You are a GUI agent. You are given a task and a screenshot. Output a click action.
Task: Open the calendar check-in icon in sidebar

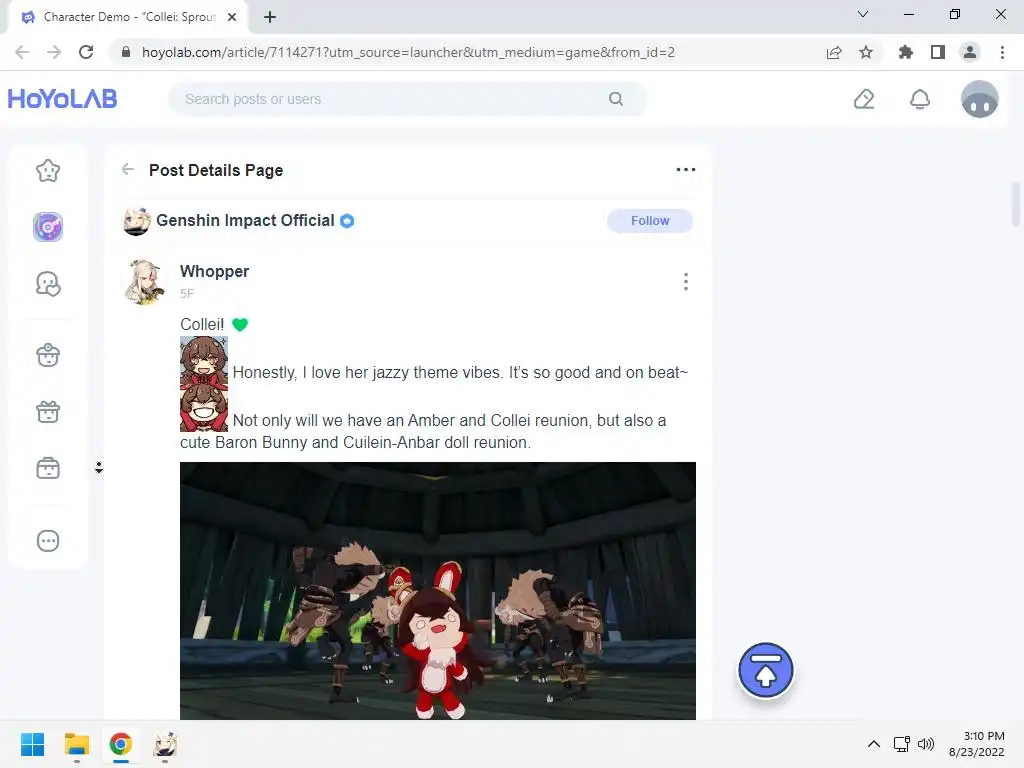pyautogui.click(x=48, y=468)
